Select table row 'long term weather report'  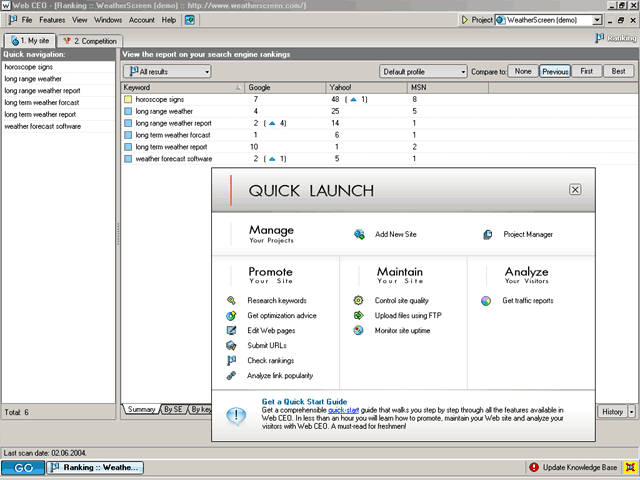[x=380, y=147]
